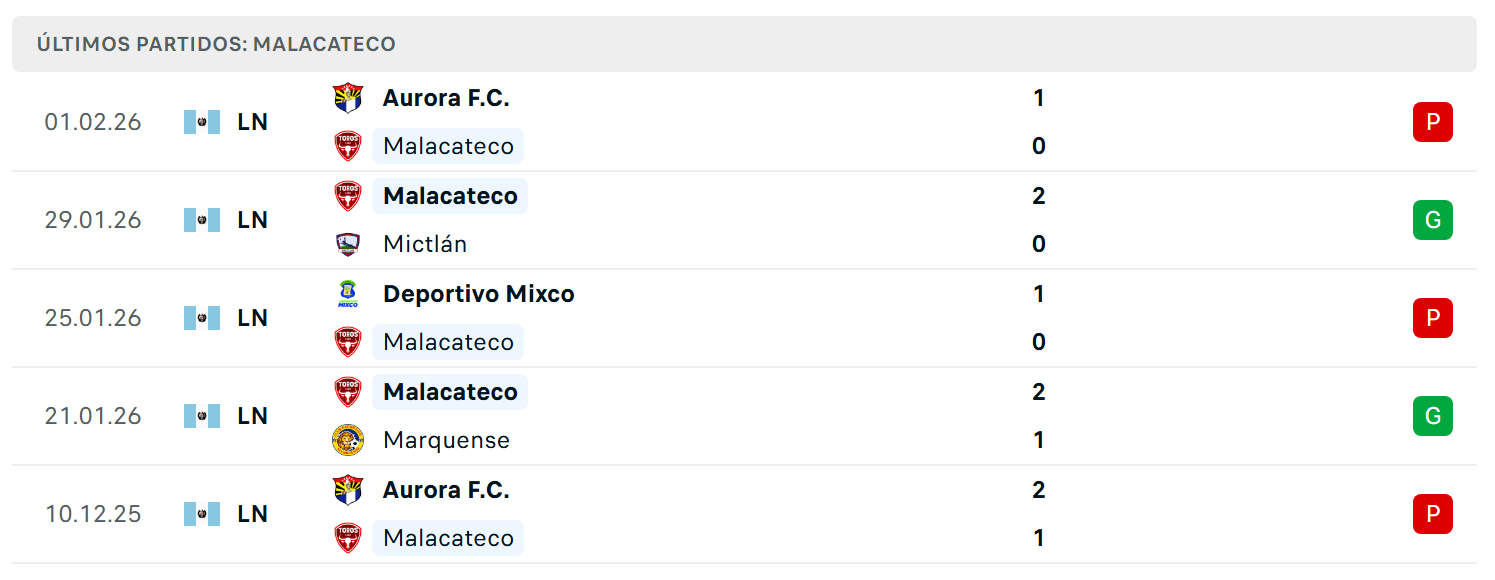Click red P badge for 01.02.26 match

[1432, 122]
